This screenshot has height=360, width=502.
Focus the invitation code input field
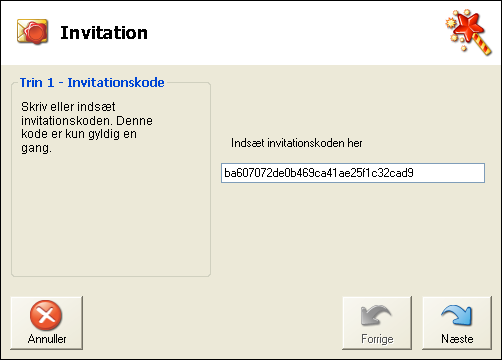[353, 173]
